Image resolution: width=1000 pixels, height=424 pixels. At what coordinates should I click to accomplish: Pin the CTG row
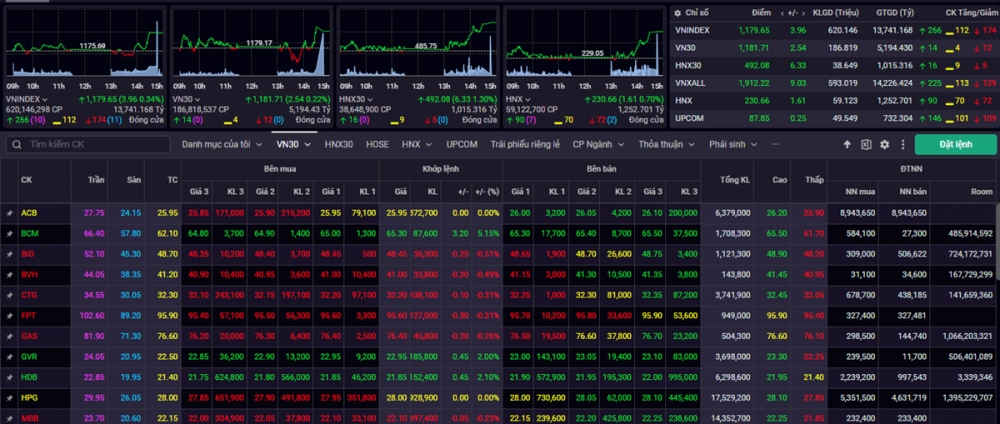click(x=9, y=295)
